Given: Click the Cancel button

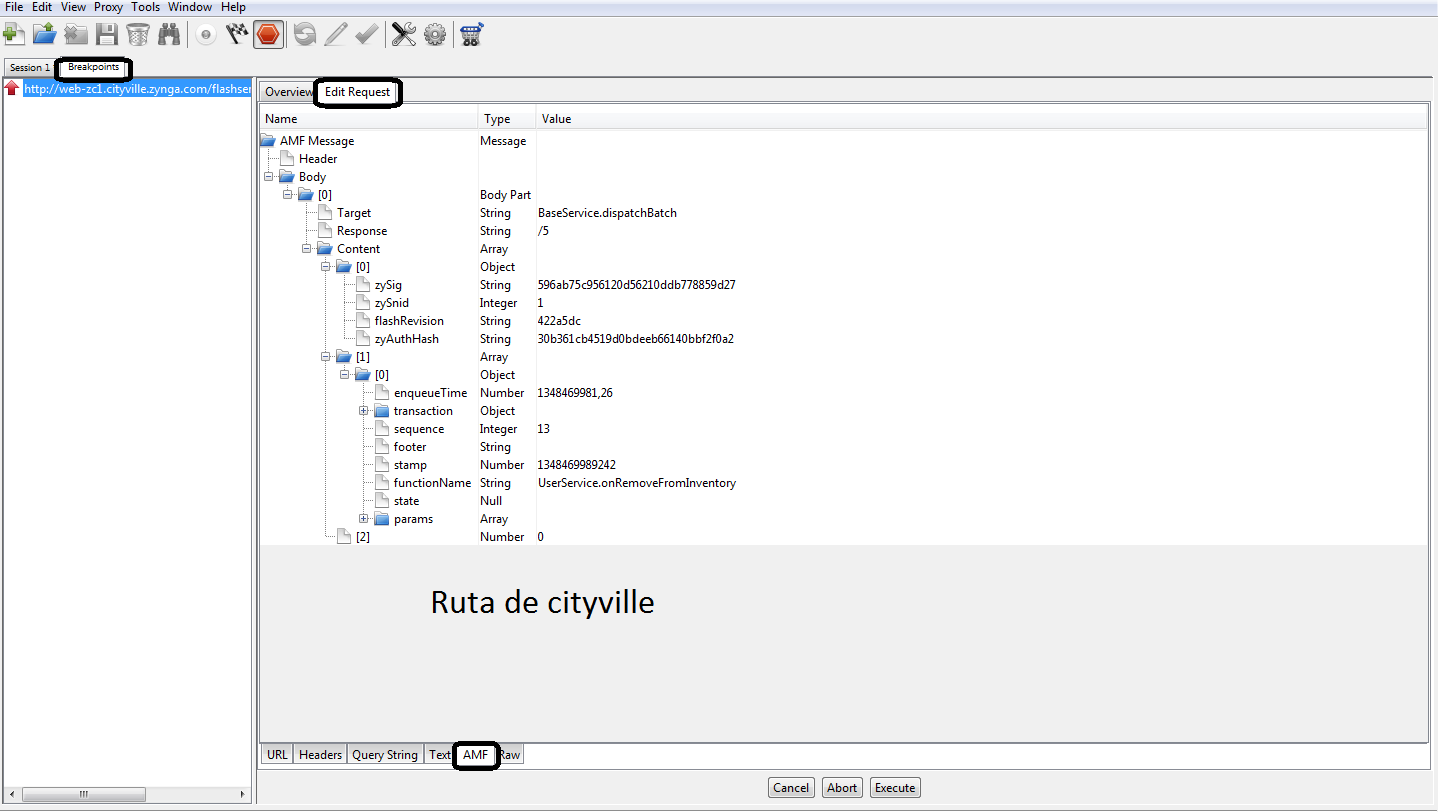Looking at the screenshot, I should click(x=791, y=788).
